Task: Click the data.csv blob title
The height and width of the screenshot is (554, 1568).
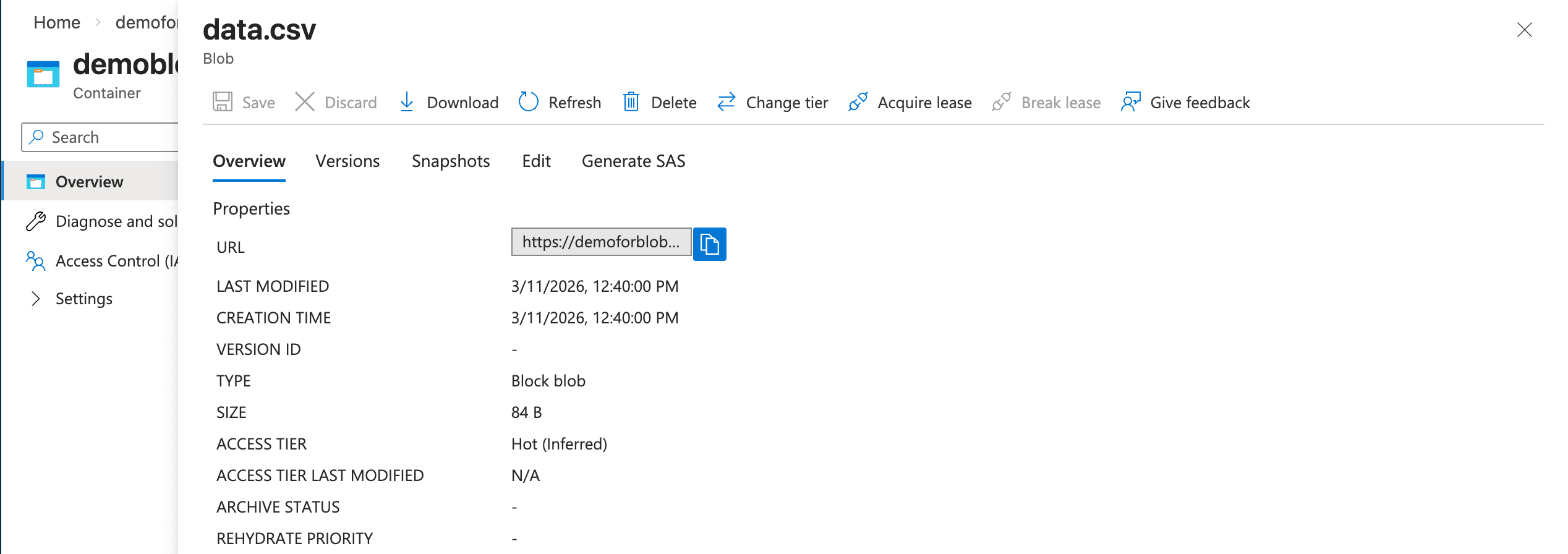Action: [259, 30]
